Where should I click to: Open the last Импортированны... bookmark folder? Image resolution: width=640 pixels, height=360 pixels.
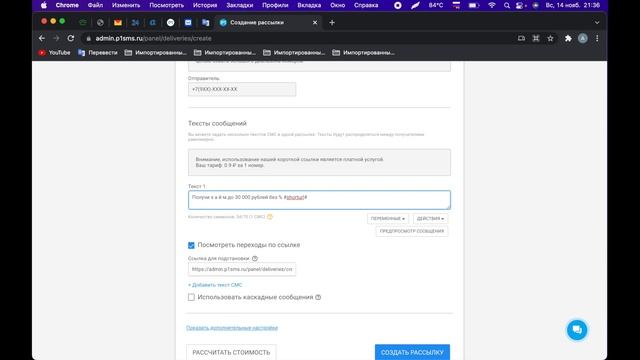click(x=364, y=53)
